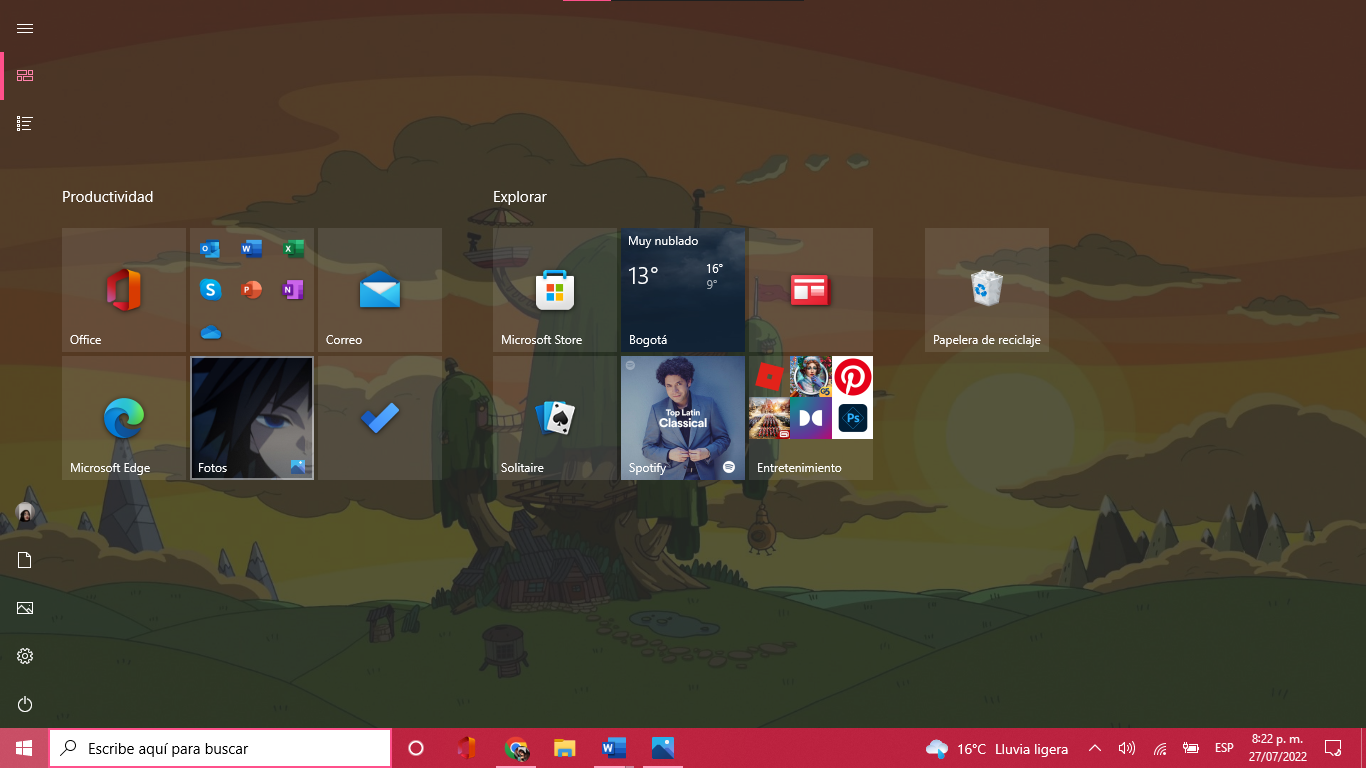Screen dimensions: 1366x768
Task: Click the Outlook icon in Office folder tile
Action: [x=210, y=249]
